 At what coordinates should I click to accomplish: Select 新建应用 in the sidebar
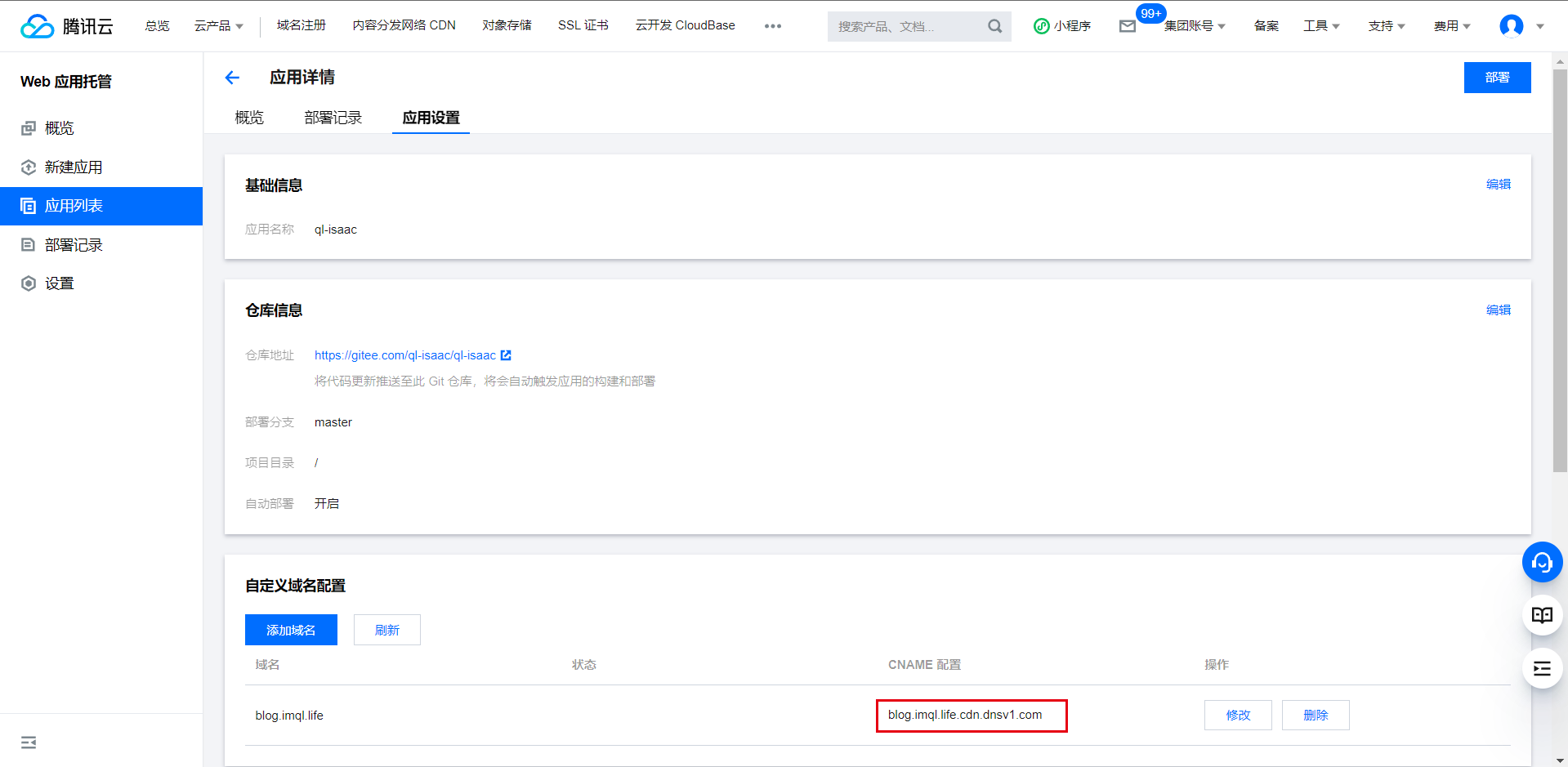74,167
